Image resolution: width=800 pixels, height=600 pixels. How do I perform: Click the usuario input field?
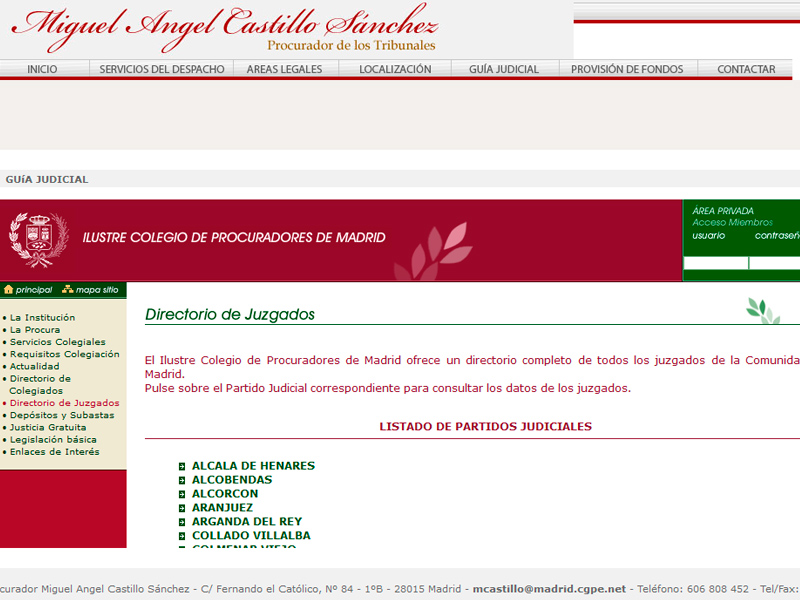[x=715, y=263]
